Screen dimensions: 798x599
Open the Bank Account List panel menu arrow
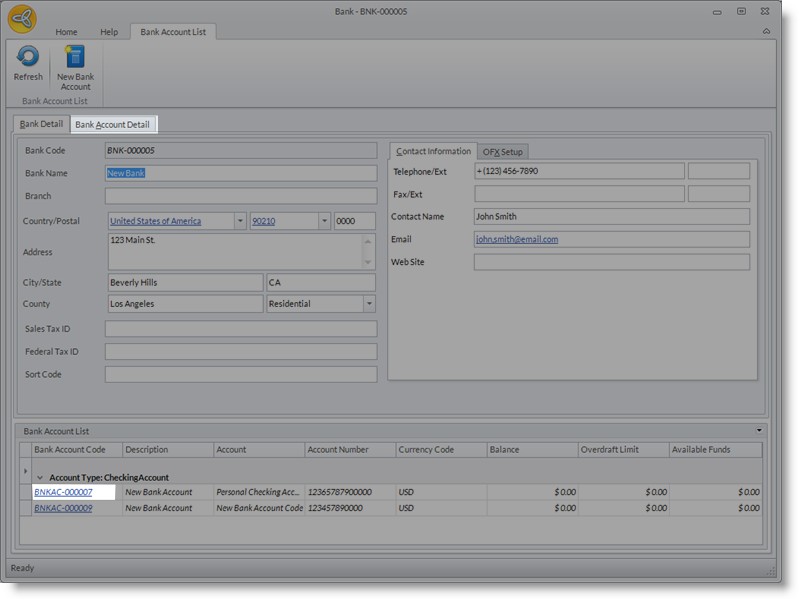[x=759, y=430]
